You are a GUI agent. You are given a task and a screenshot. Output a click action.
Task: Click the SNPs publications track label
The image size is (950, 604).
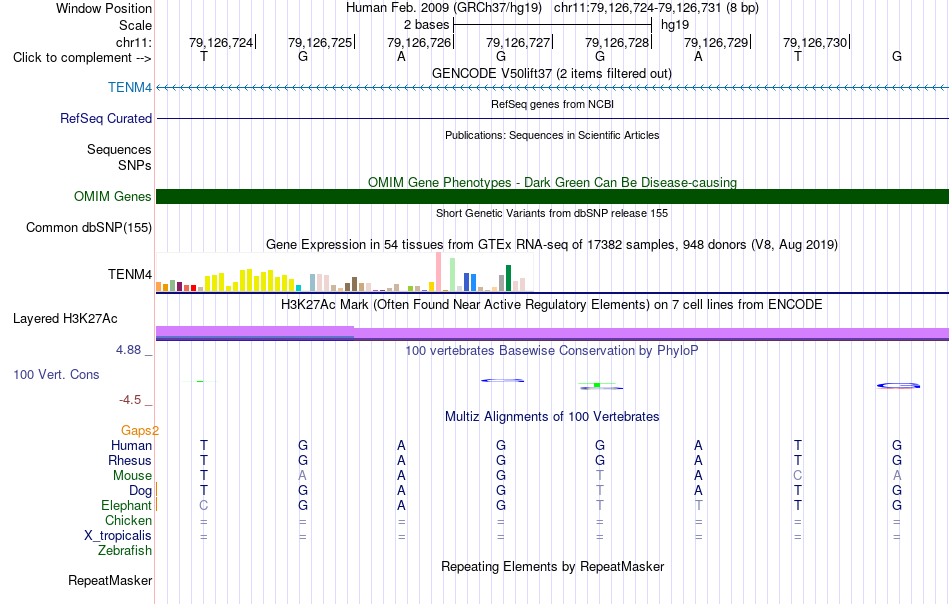(x=135, y=165)
